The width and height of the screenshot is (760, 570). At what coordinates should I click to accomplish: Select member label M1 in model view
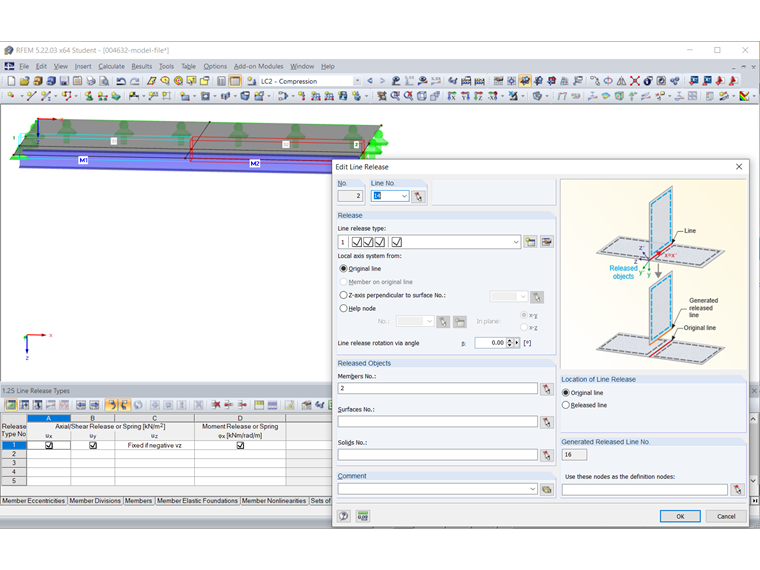[83, 160]
